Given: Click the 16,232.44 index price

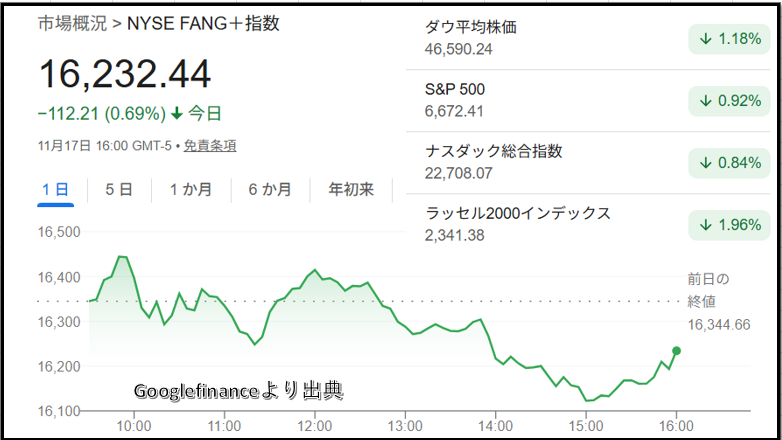Looking at the screenshot, I should point(125,74).
